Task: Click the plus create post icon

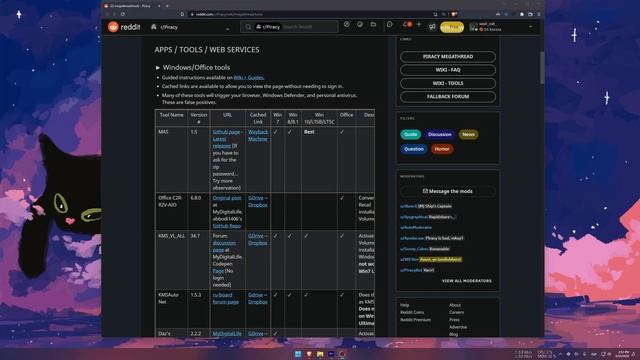Action: (418, 24)
